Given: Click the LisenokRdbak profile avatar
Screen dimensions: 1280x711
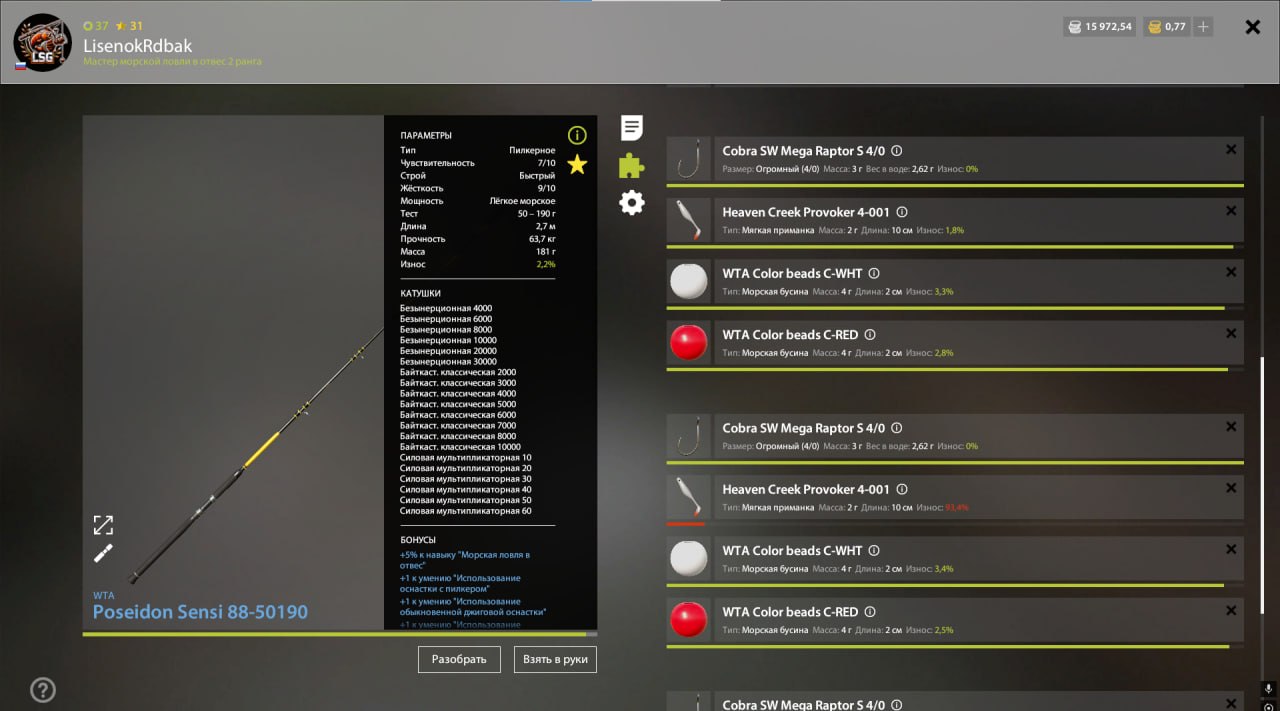Looking at the screenshot, I should [42, 42].
